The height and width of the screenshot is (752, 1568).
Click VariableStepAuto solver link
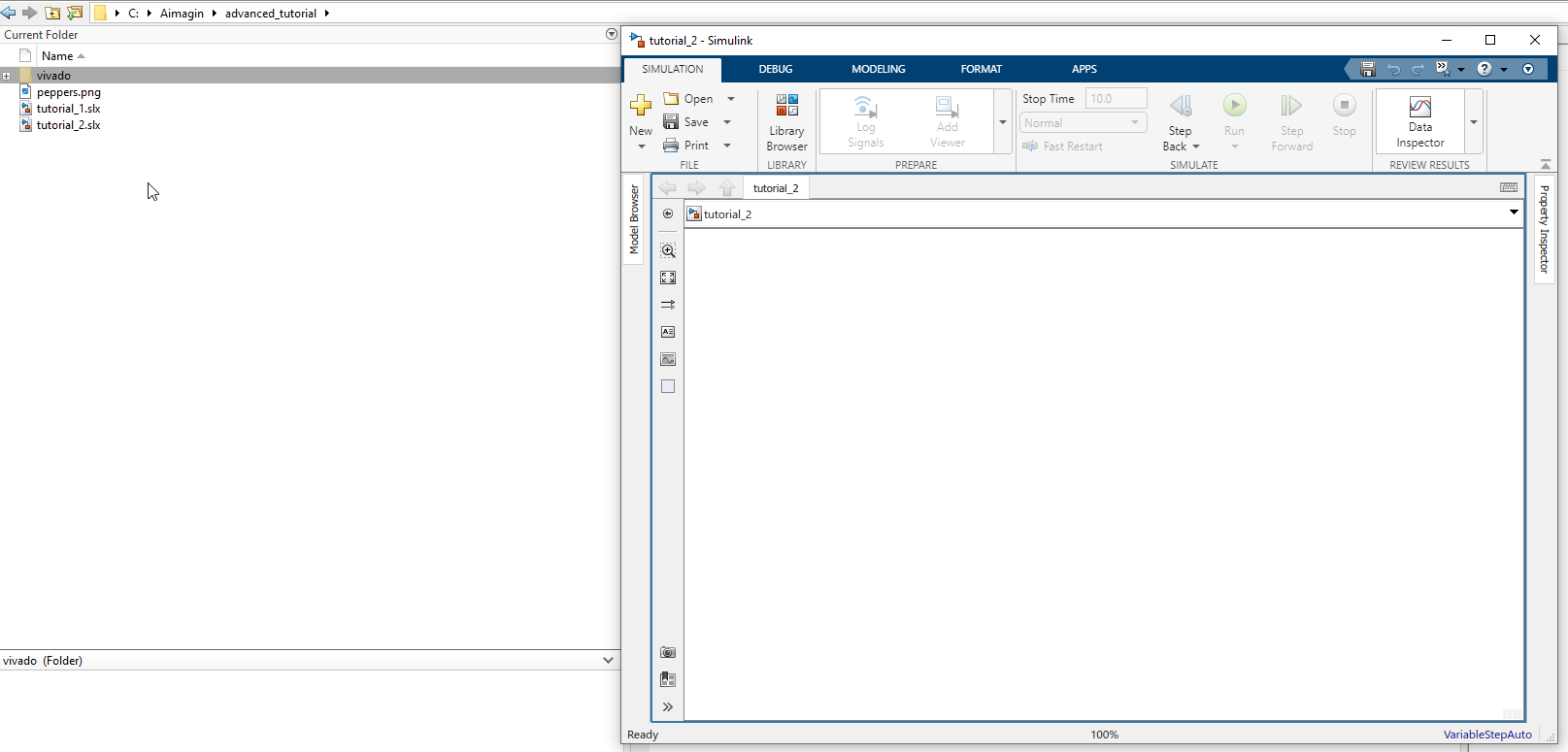coord(1487,735)
